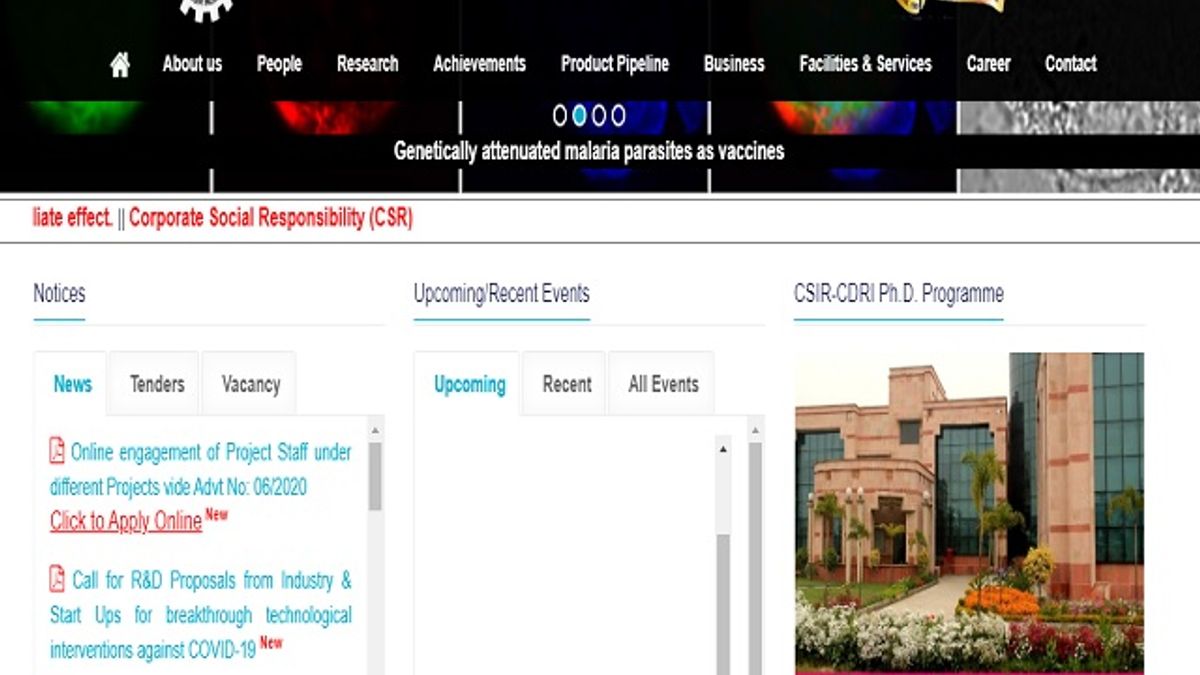The height and width of the screenshot is (675, 1200).
Task: Select fourth carousel slide indicator dot
Action: coord(618,116)
